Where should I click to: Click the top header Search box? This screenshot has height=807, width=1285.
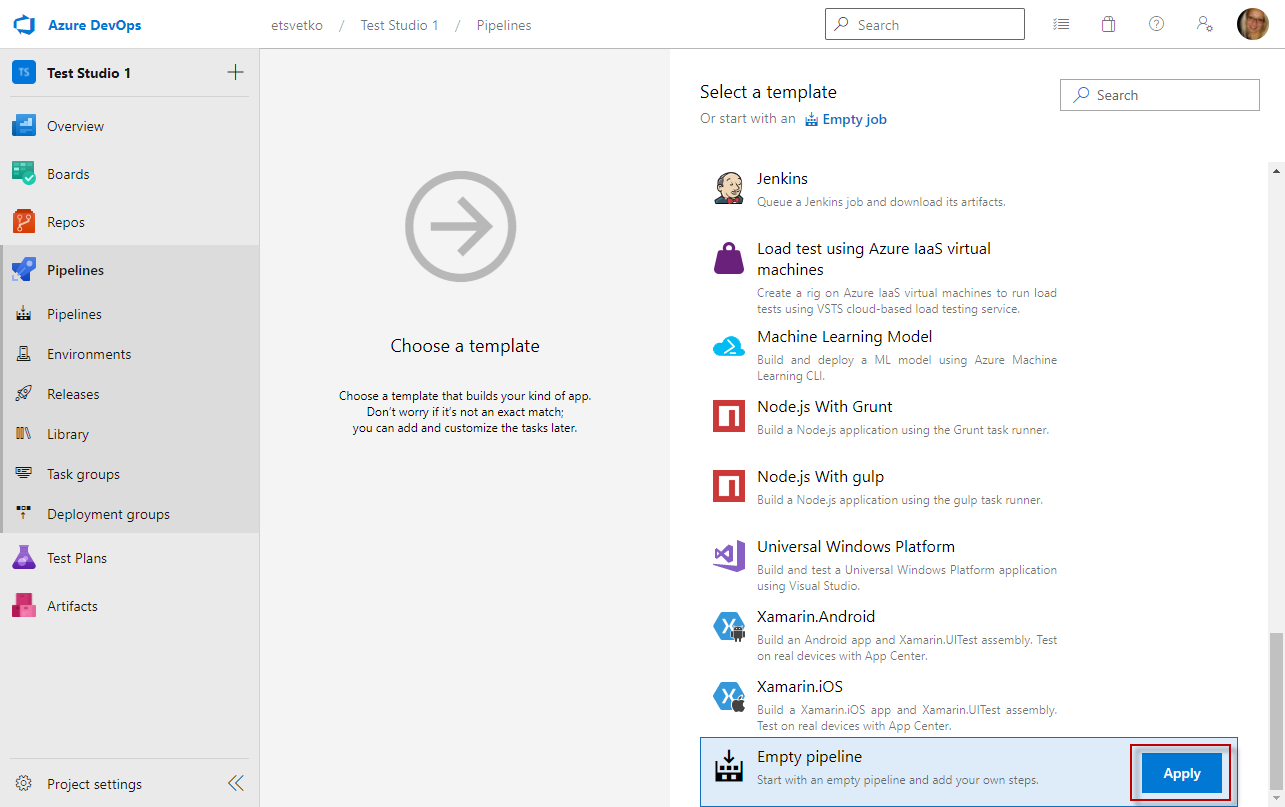point(925,24)
